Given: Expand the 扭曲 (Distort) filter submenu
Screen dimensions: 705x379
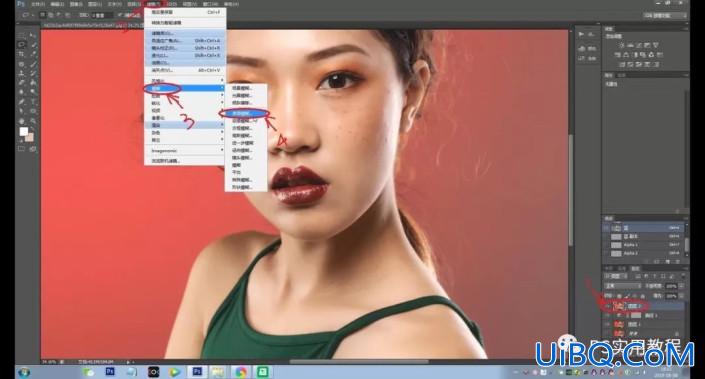Looking at the screenshot, I should (185, 95).
